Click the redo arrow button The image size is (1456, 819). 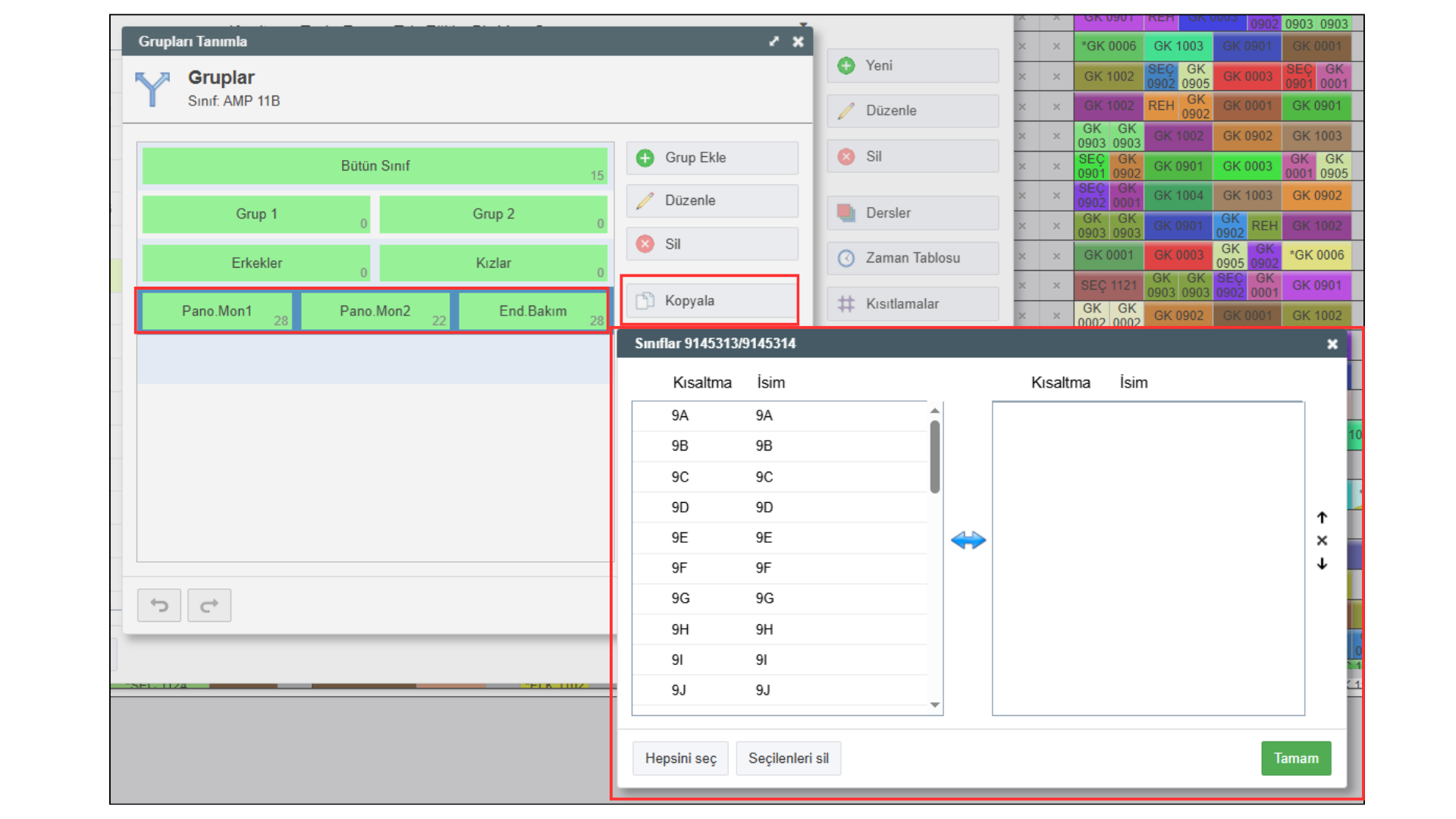(209, 605)
